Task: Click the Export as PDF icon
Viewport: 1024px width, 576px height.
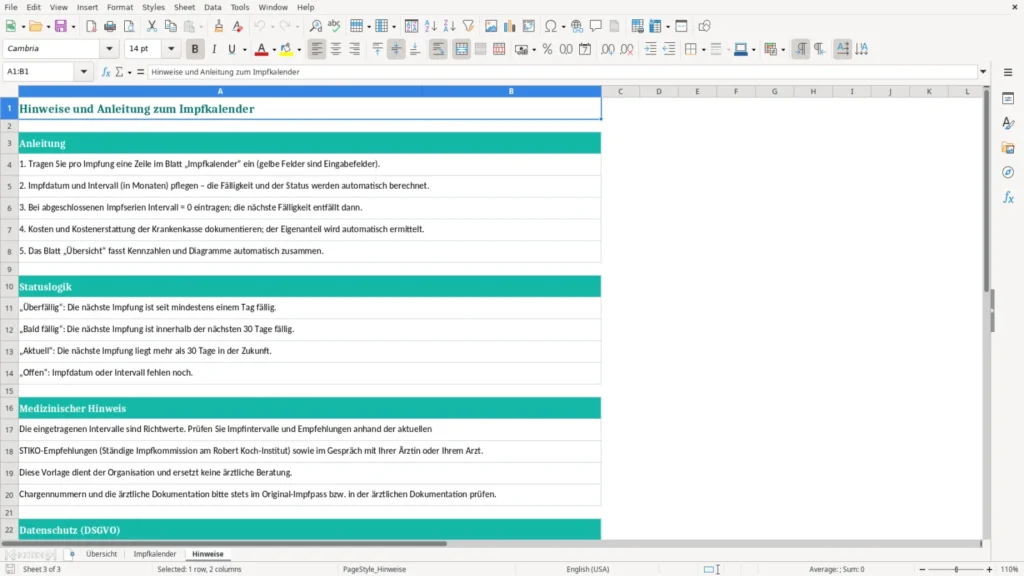Action: 91,26
